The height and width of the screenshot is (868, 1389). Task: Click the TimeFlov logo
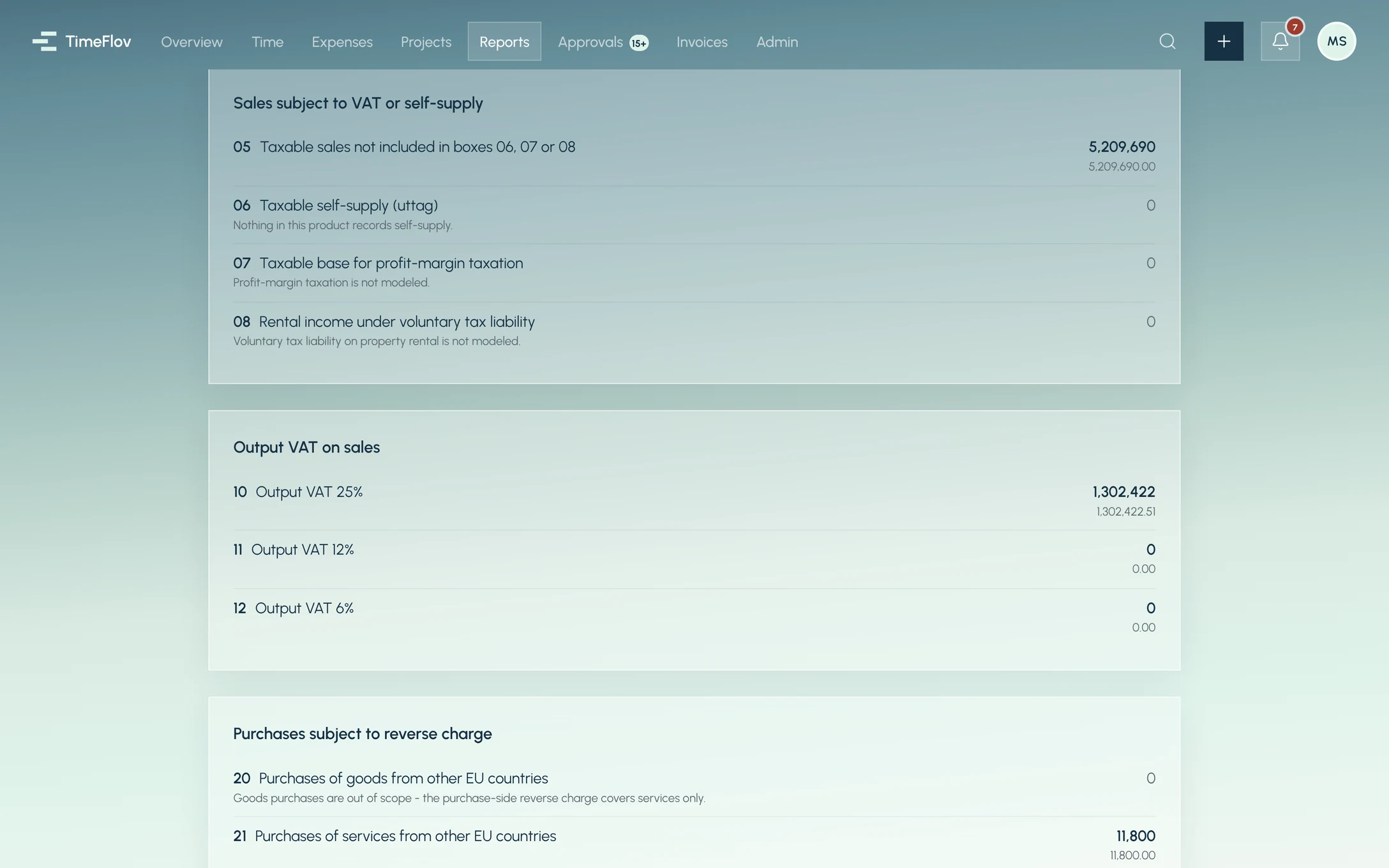(x=82, y=41)
